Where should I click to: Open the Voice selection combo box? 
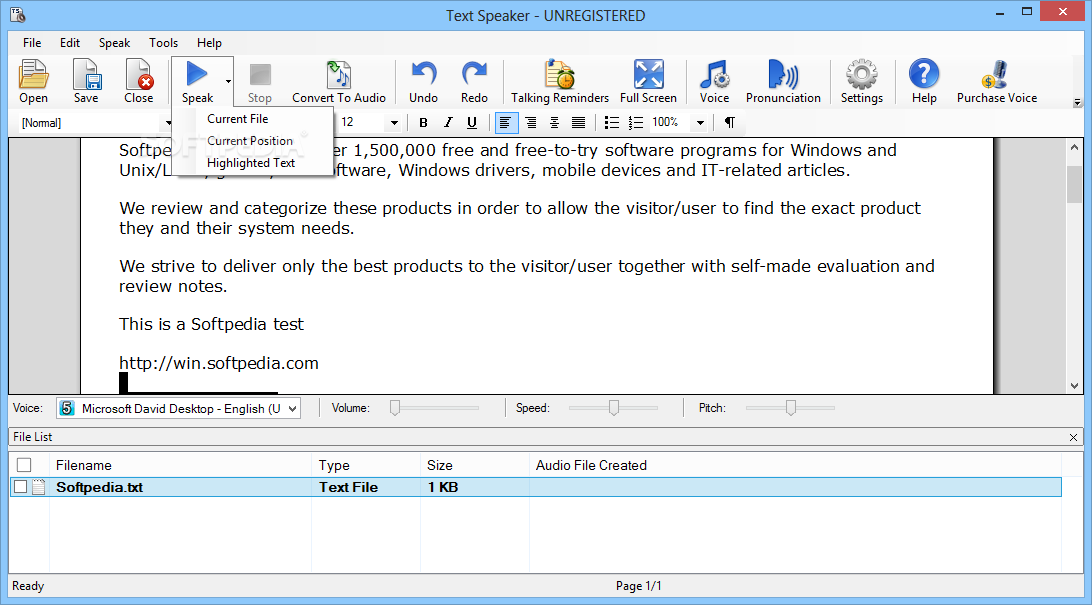pyautogui.click(x=178, y=409)
